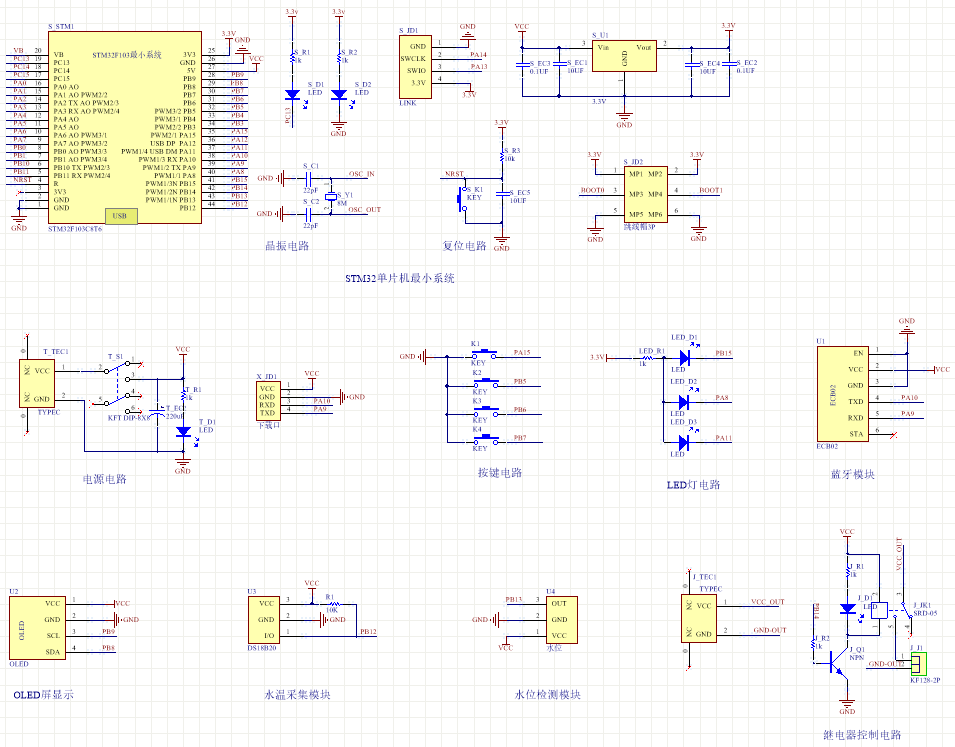Screen dimensions: 955x747
Task: Select the K4 KEY push button symbol
Action: point(486,439)
